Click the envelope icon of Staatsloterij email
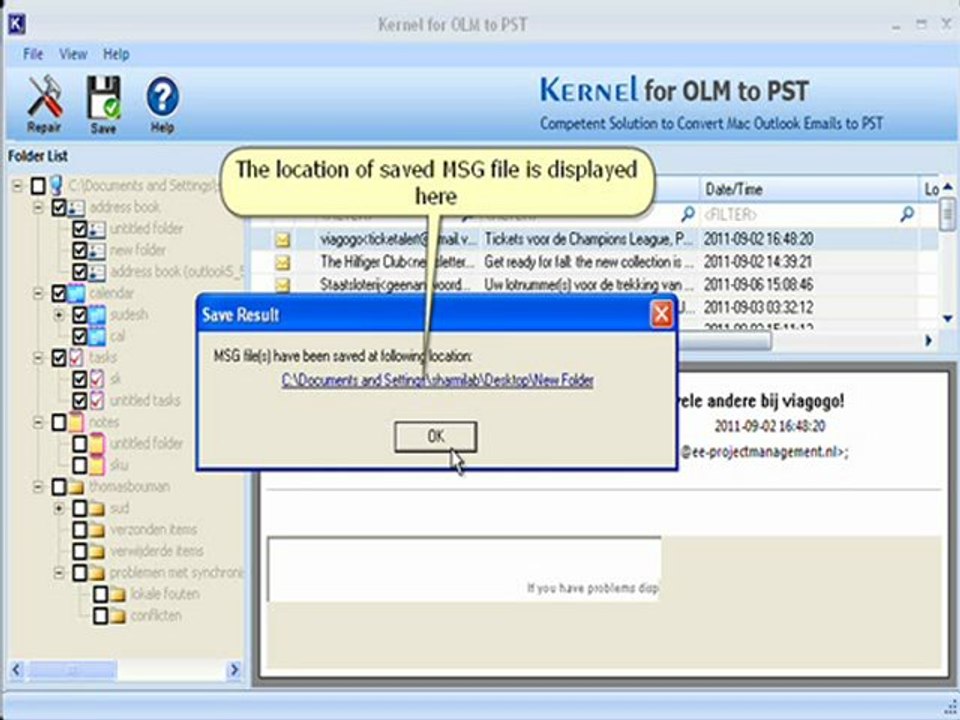Viewport: 960px width, 720px height. coord(282,285)
